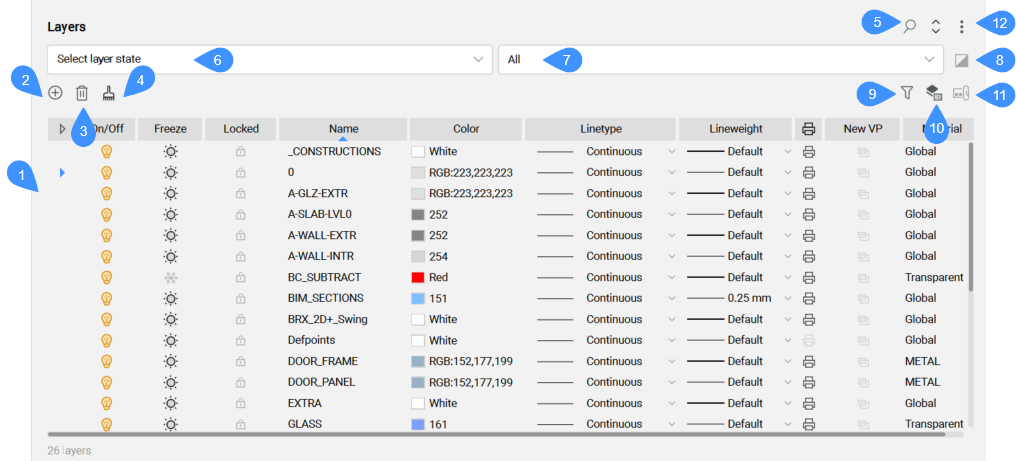Open the three-dot panel options menu
This screenshot has width=1016, height=461.
[962, 27]
